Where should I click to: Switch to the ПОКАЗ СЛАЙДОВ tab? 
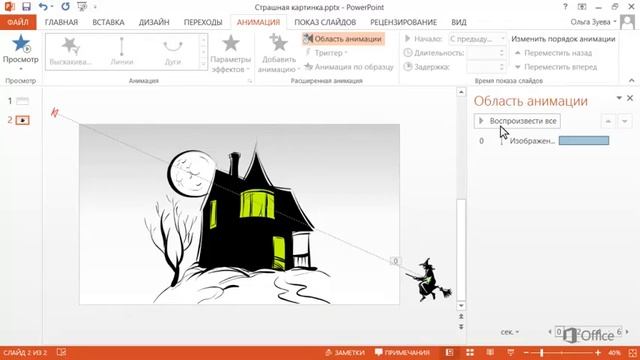point(325,22)
